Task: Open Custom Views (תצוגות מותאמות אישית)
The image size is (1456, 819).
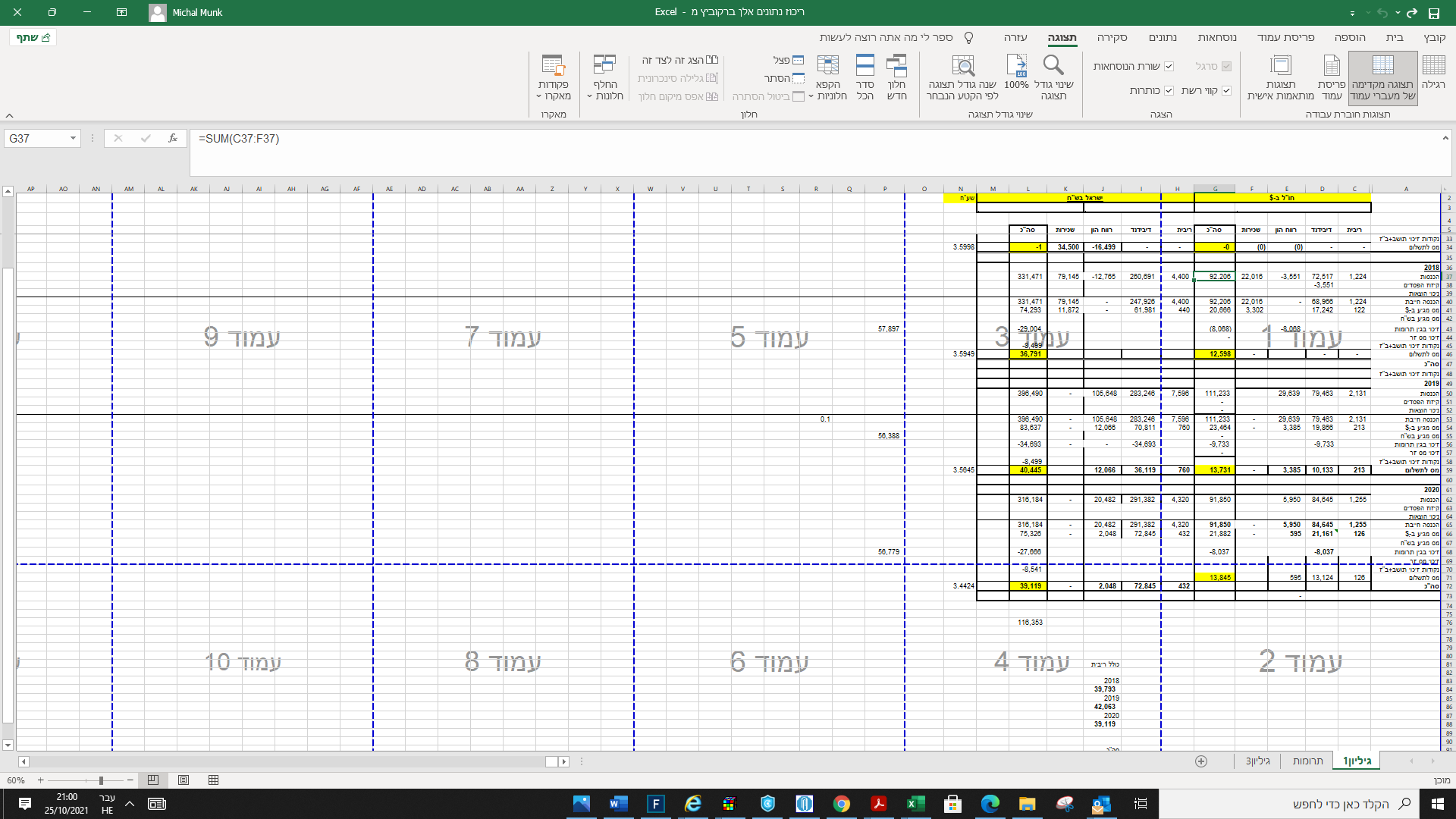Action: (1281, 76)
